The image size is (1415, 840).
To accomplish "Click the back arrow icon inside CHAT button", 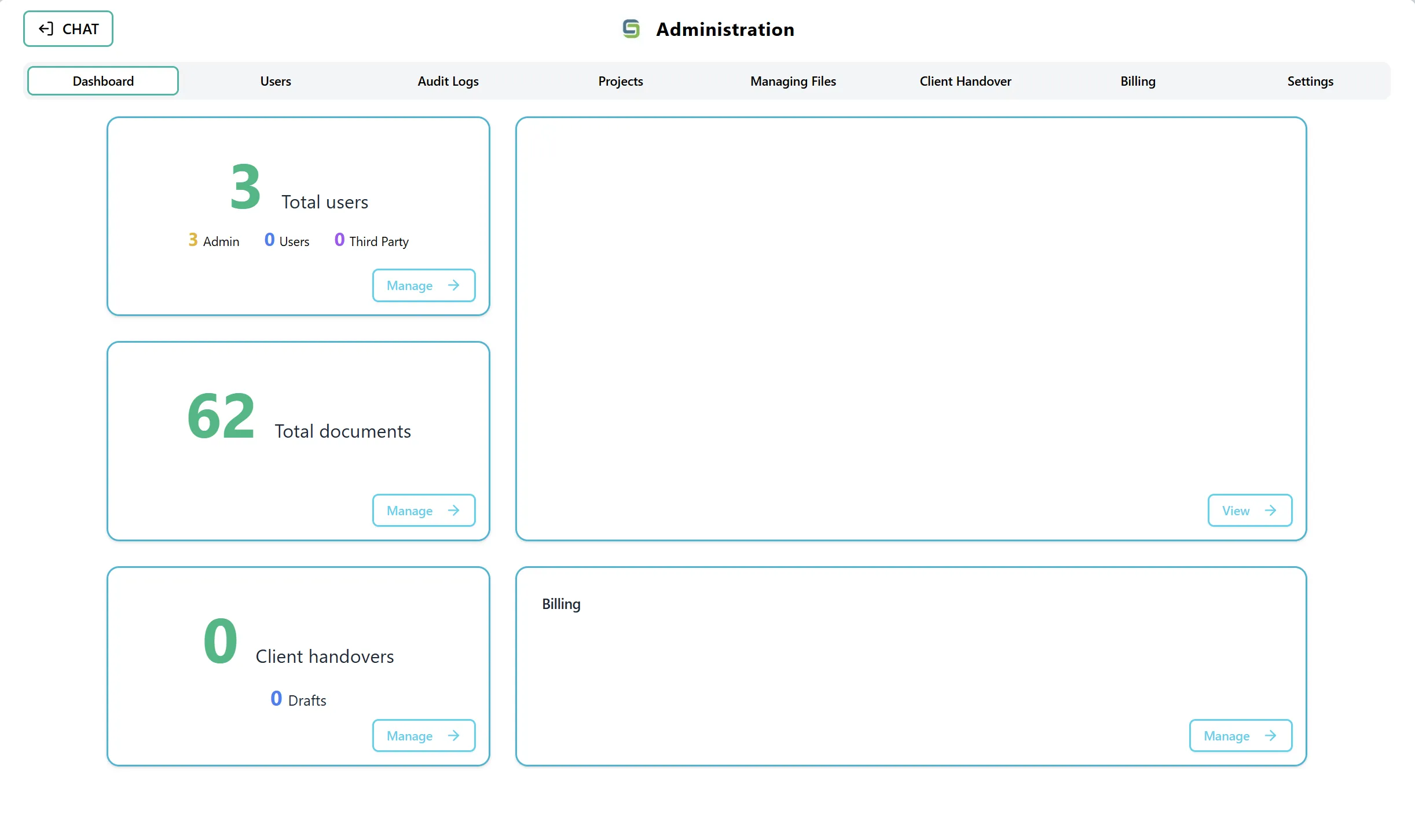I will [x=46, y=28].
